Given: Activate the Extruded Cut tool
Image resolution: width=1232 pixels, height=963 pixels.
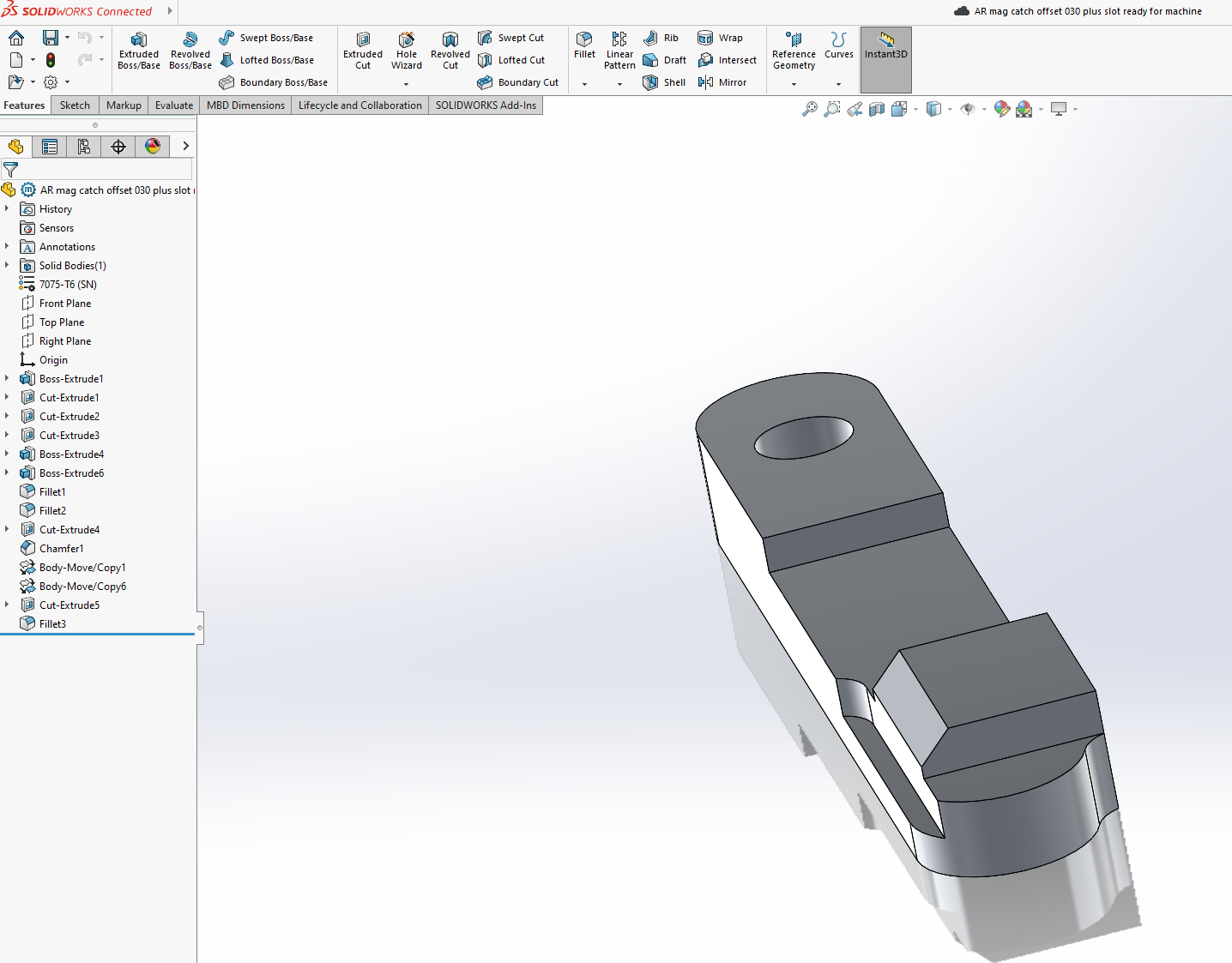Looking at the screenshot, I should point(363,51).
